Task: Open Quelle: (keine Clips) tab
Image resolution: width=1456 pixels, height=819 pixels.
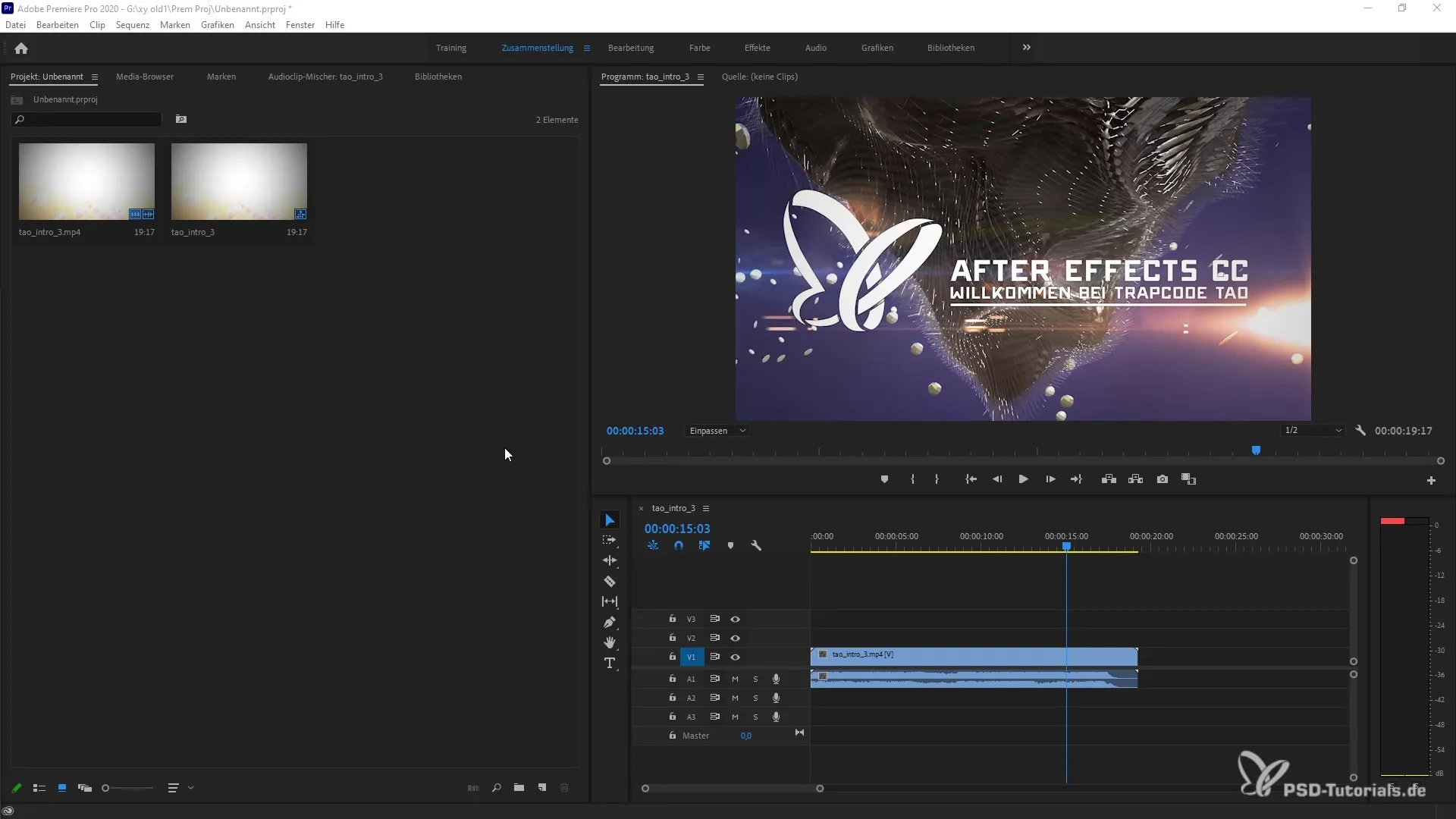Action: click(760, 77)
